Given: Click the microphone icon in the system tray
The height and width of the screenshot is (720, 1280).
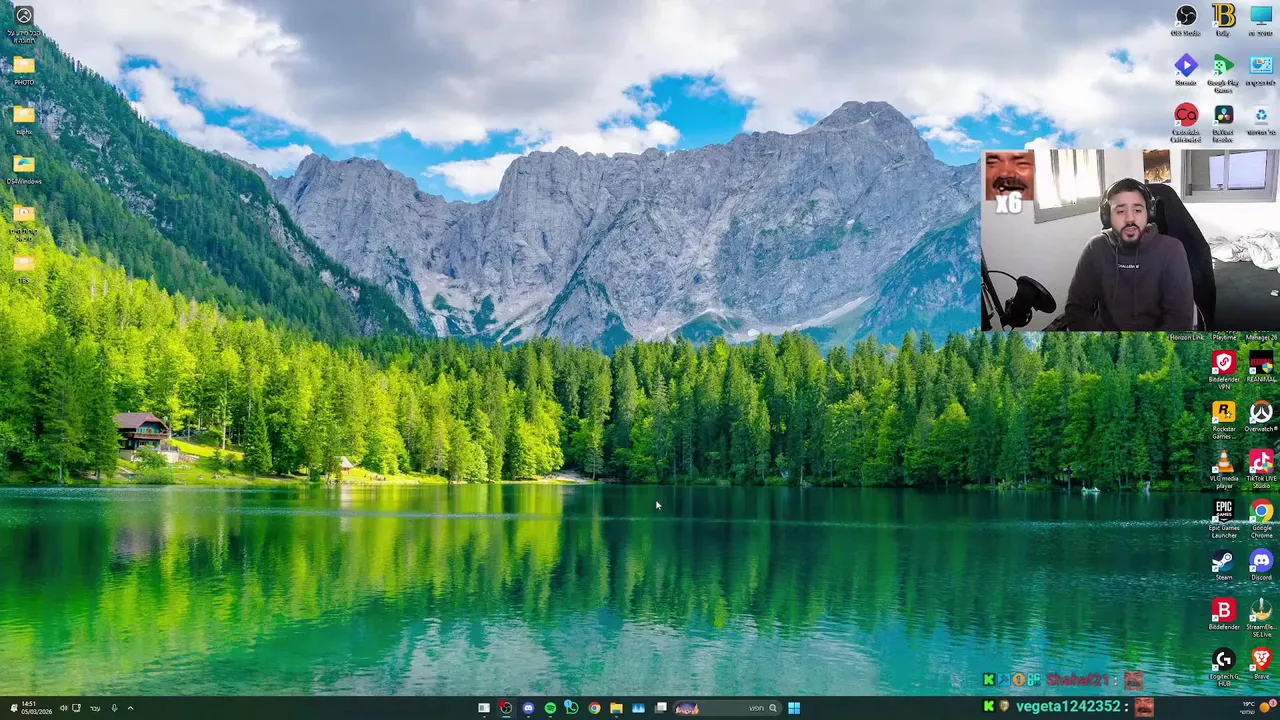Looking at the screenshot, I should (x=114, y=708).
